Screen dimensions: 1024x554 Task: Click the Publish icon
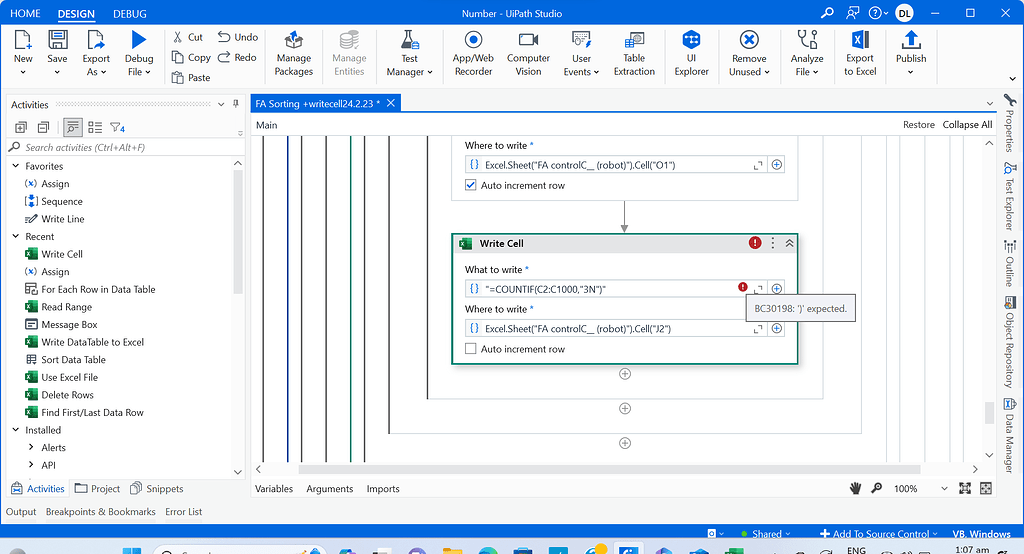point(911,40)
